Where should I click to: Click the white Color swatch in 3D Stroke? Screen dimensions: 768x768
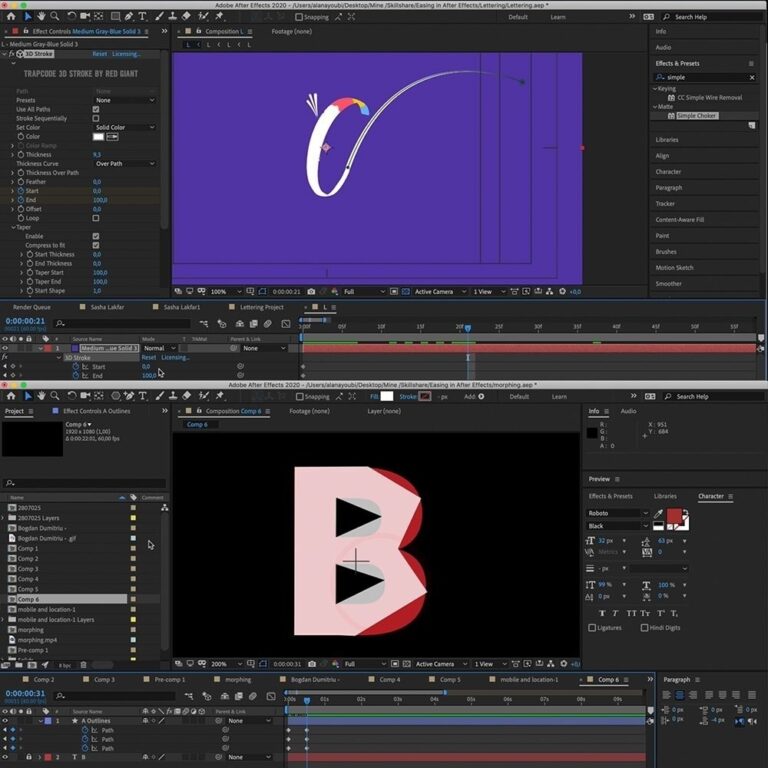tap(98, 137)
